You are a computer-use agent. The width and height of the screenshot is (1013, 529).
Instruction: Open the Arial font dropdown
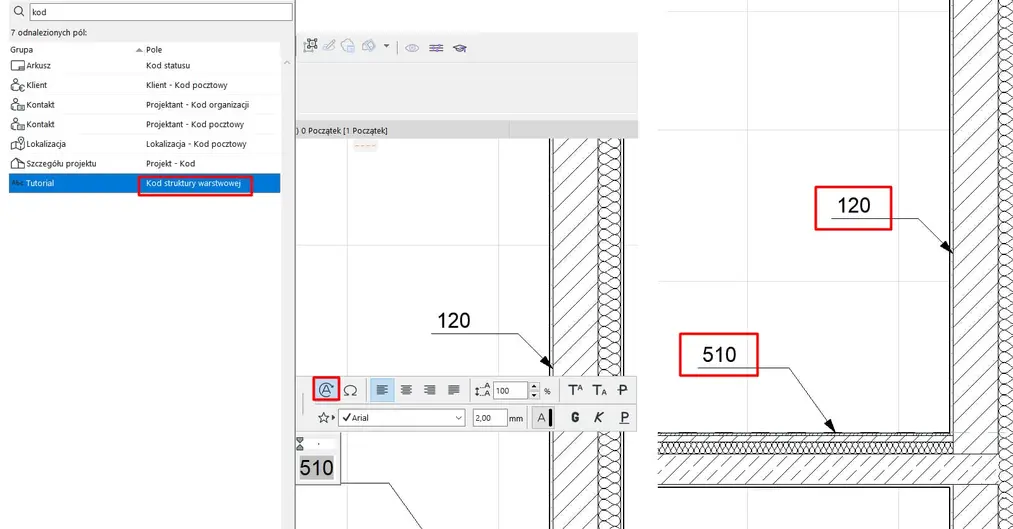(x=402, y=418)
